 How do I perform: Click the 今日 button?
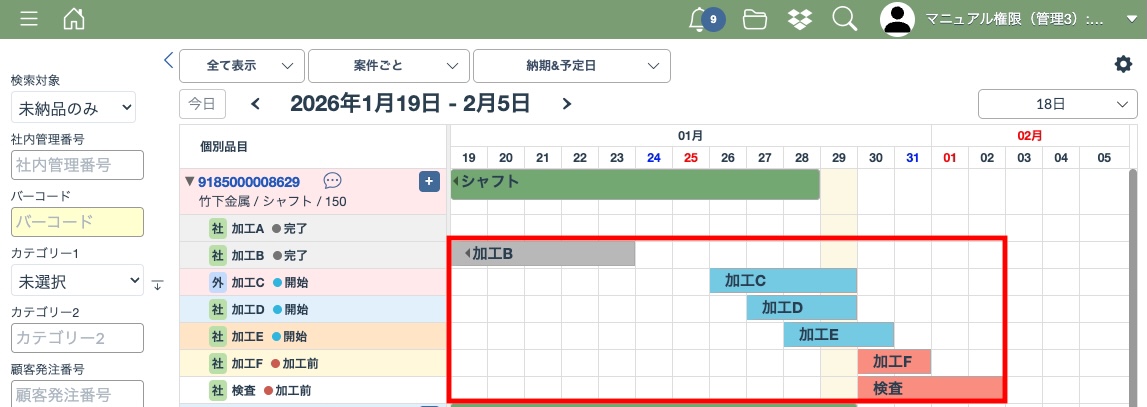point(202,103)
